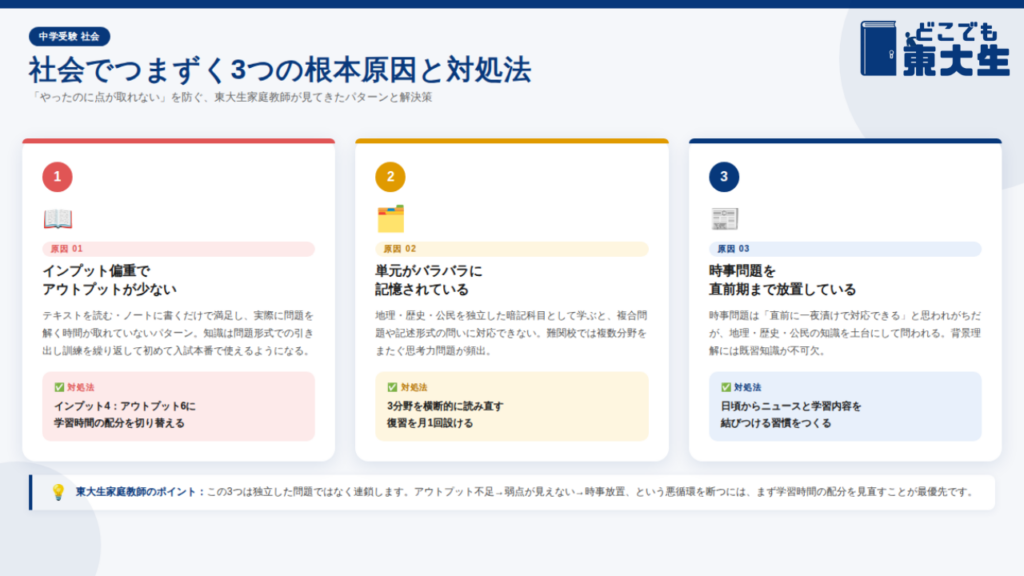Click the text 学習時間の配分を切り替える

(119, 423)
